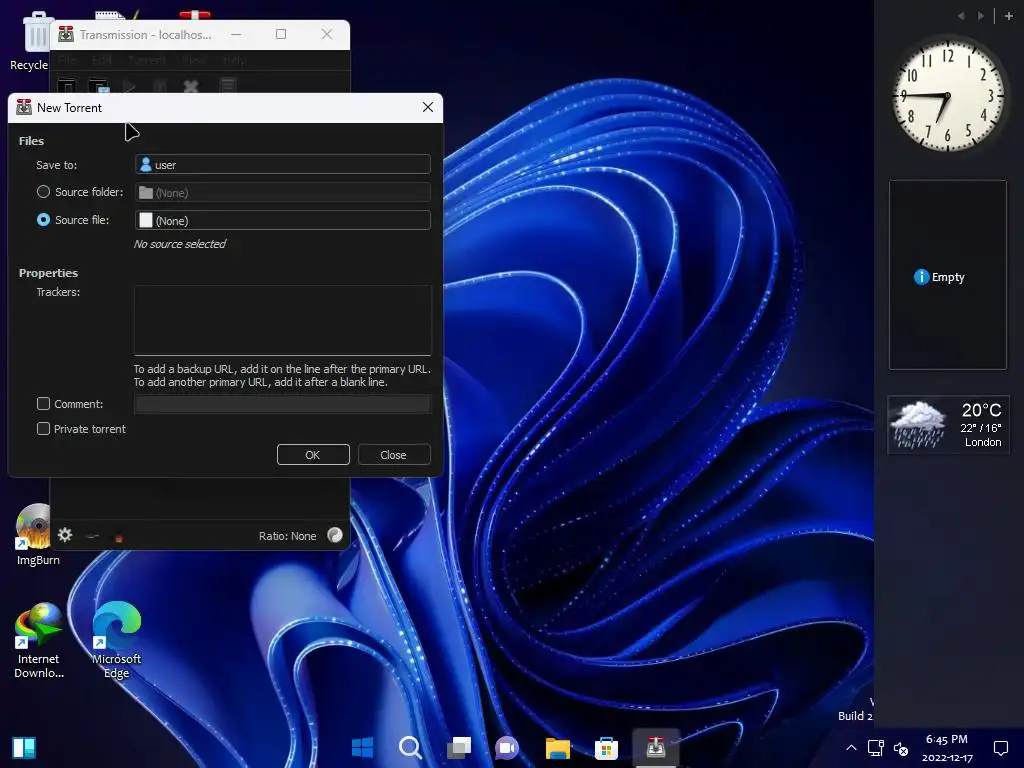This screenshot has width=1024, height=768.
Task: Click the Ratio: None status text
Action: (287, 536)
